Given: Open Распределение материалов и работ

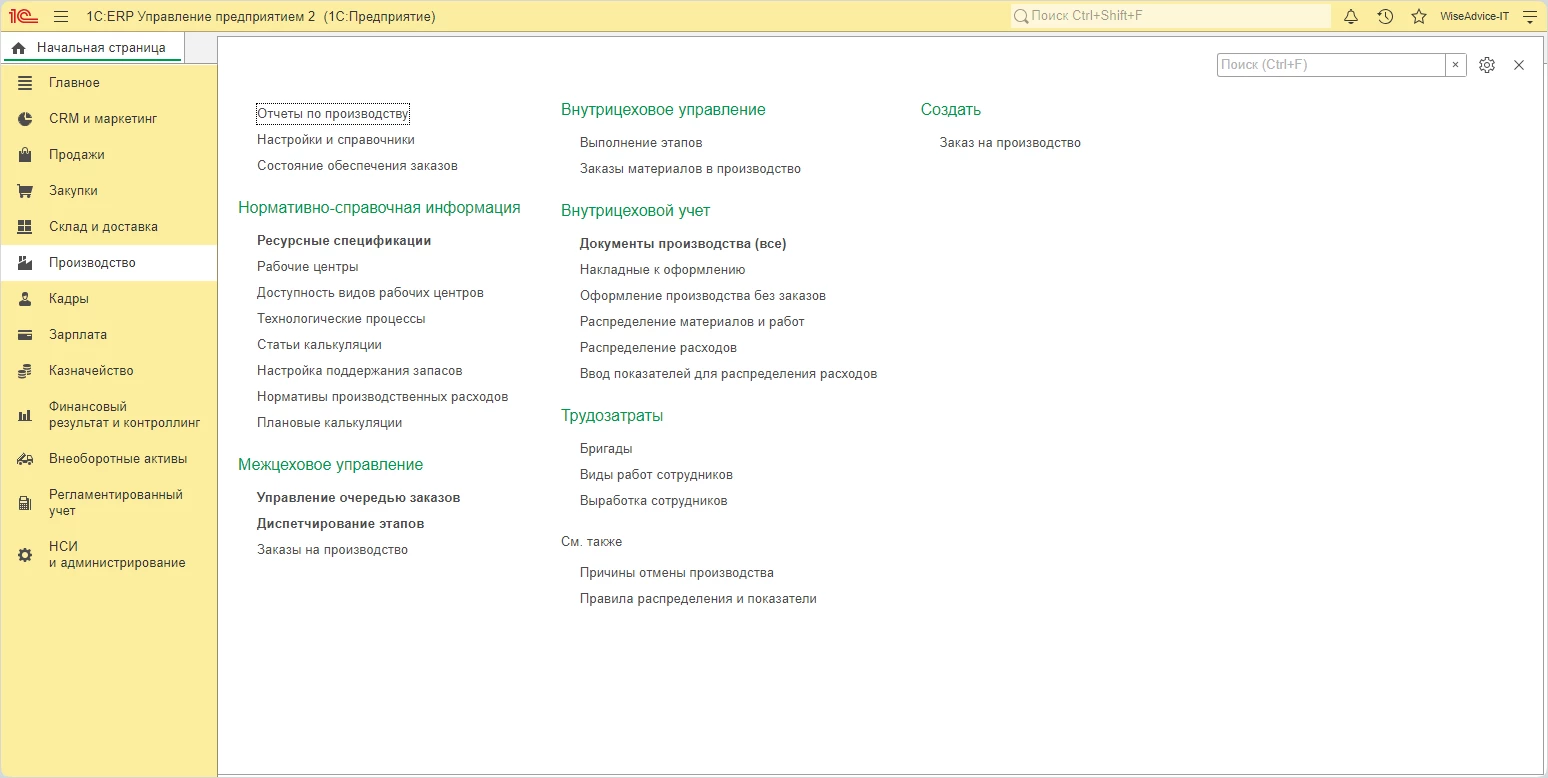Looking at the screenshot, I should coord(692,322).
